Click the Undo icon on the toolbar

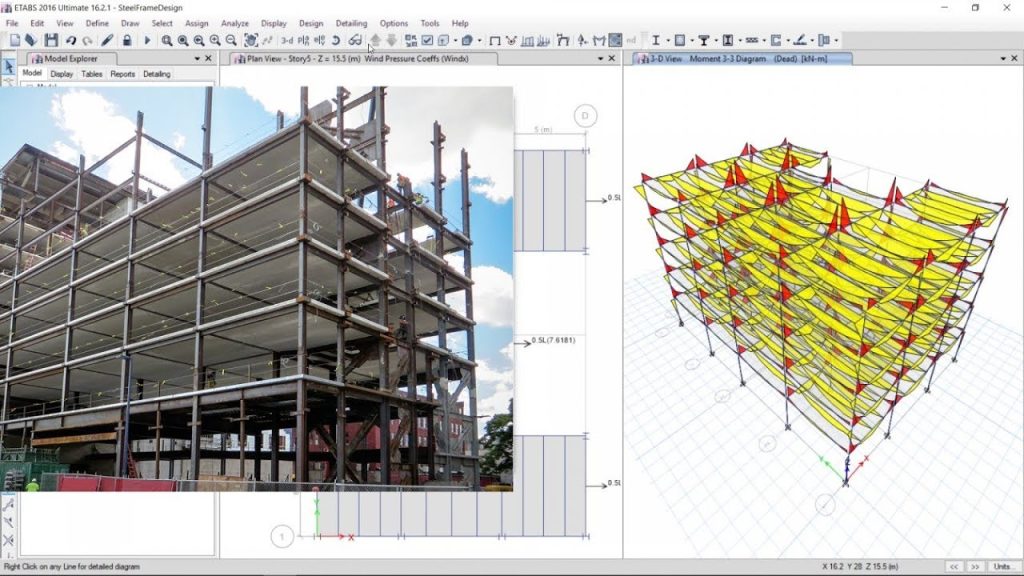[x=72, y=38]
